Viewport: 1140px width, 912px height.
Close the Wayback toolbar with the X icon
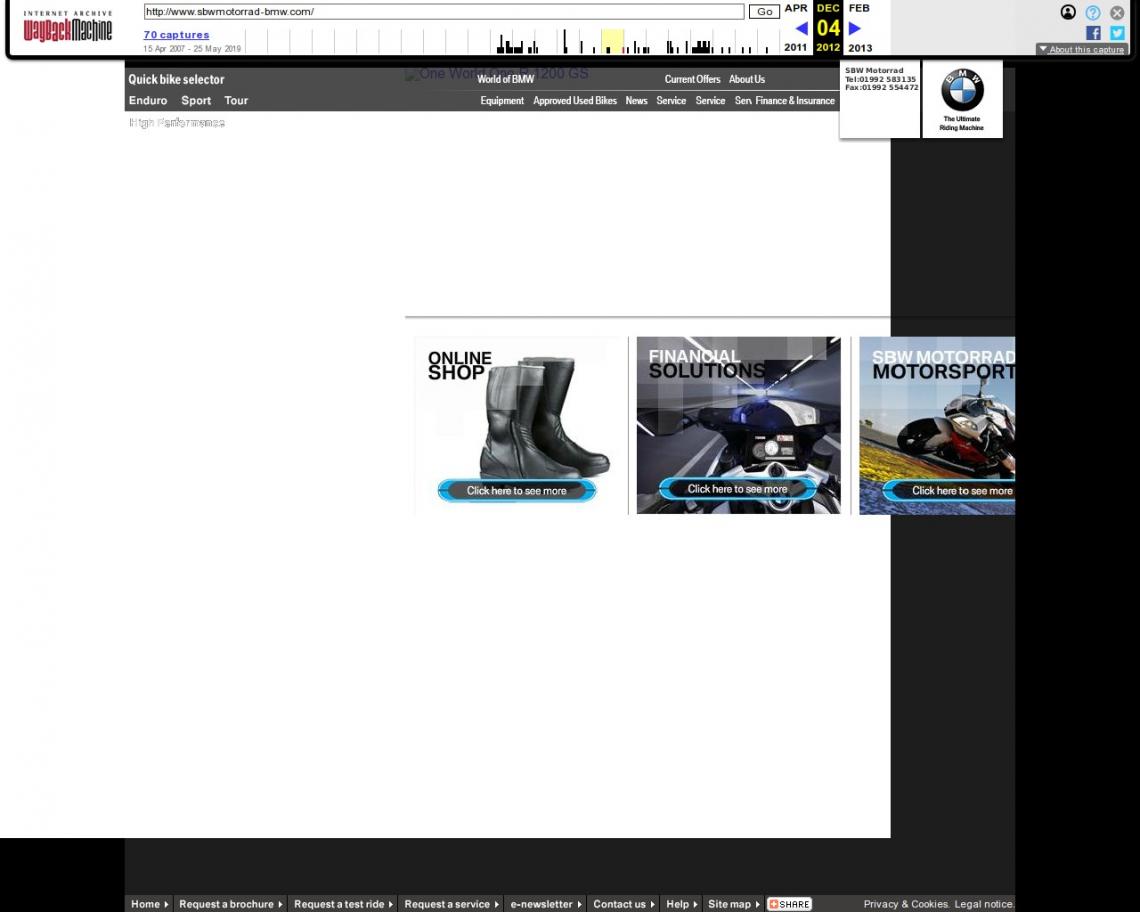coord(1117,12)
